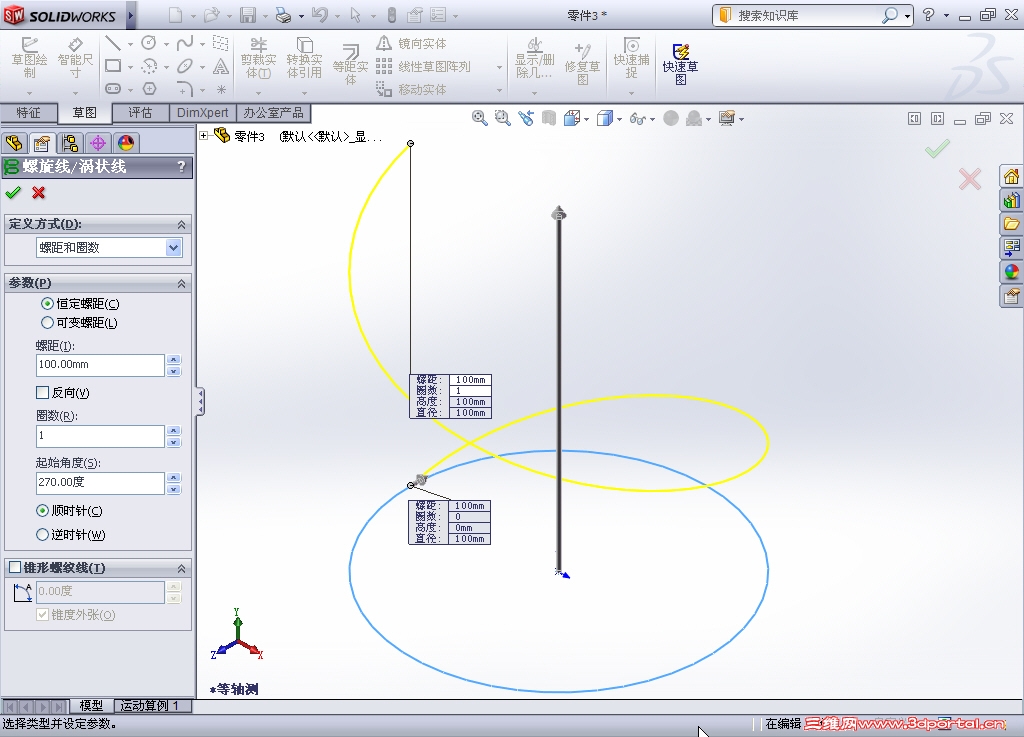The width and height of the screenshot is (1024, 737).
Task: Select Clockwise (顺时针) radio button
Action: pyautogui.click(x=42, y=510)
